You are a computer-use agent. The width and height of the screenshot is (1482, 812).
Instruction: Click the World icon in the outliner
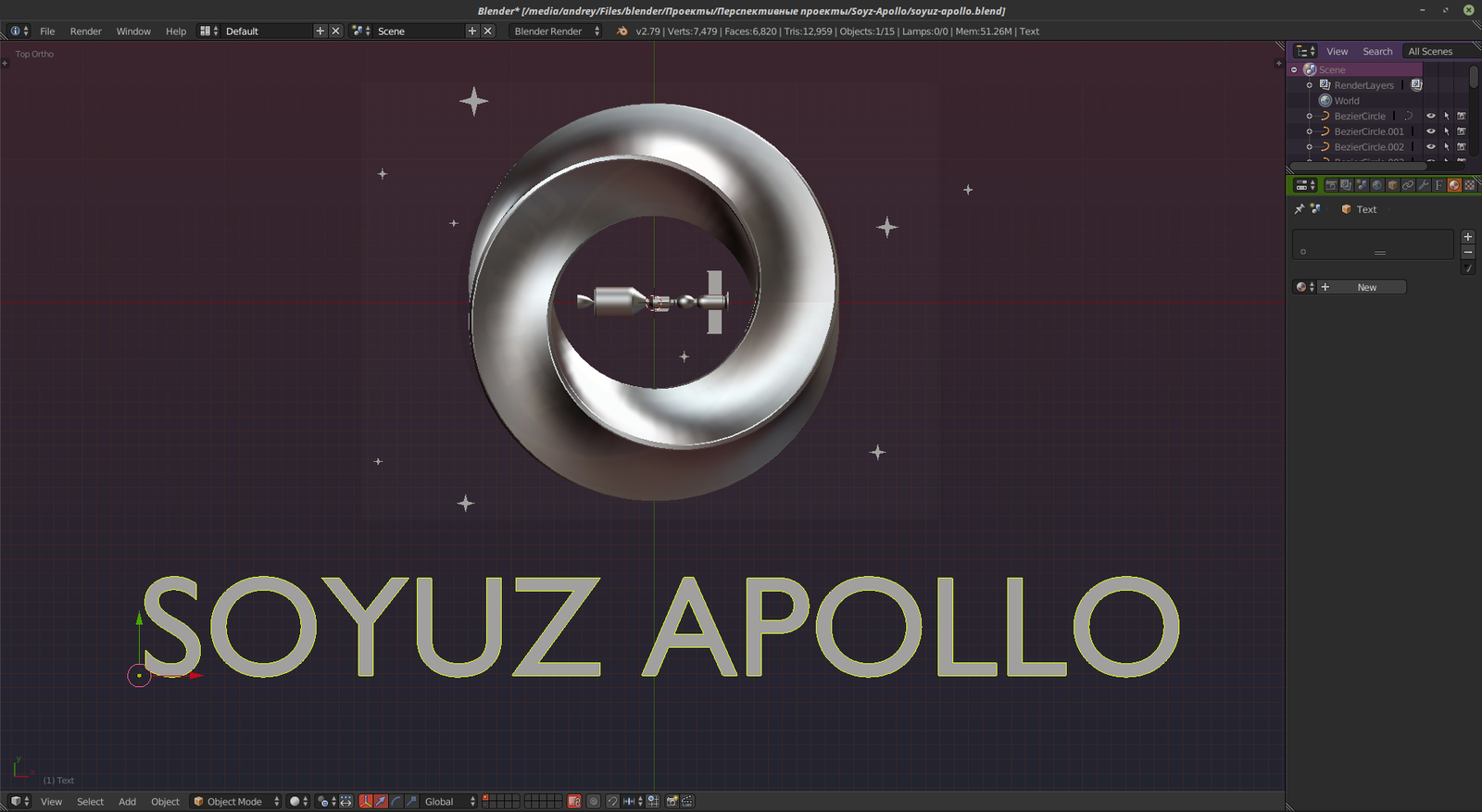click(x=1325, y=101)
